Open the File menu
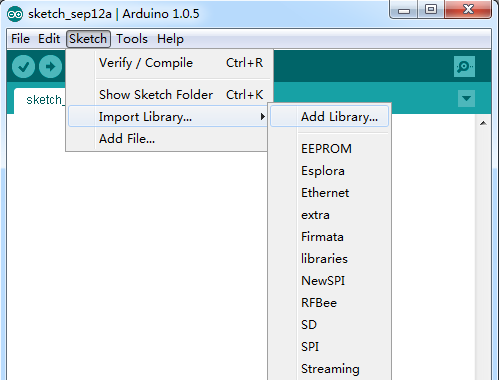Screen dimensions: 500x381 click(20, 39)
